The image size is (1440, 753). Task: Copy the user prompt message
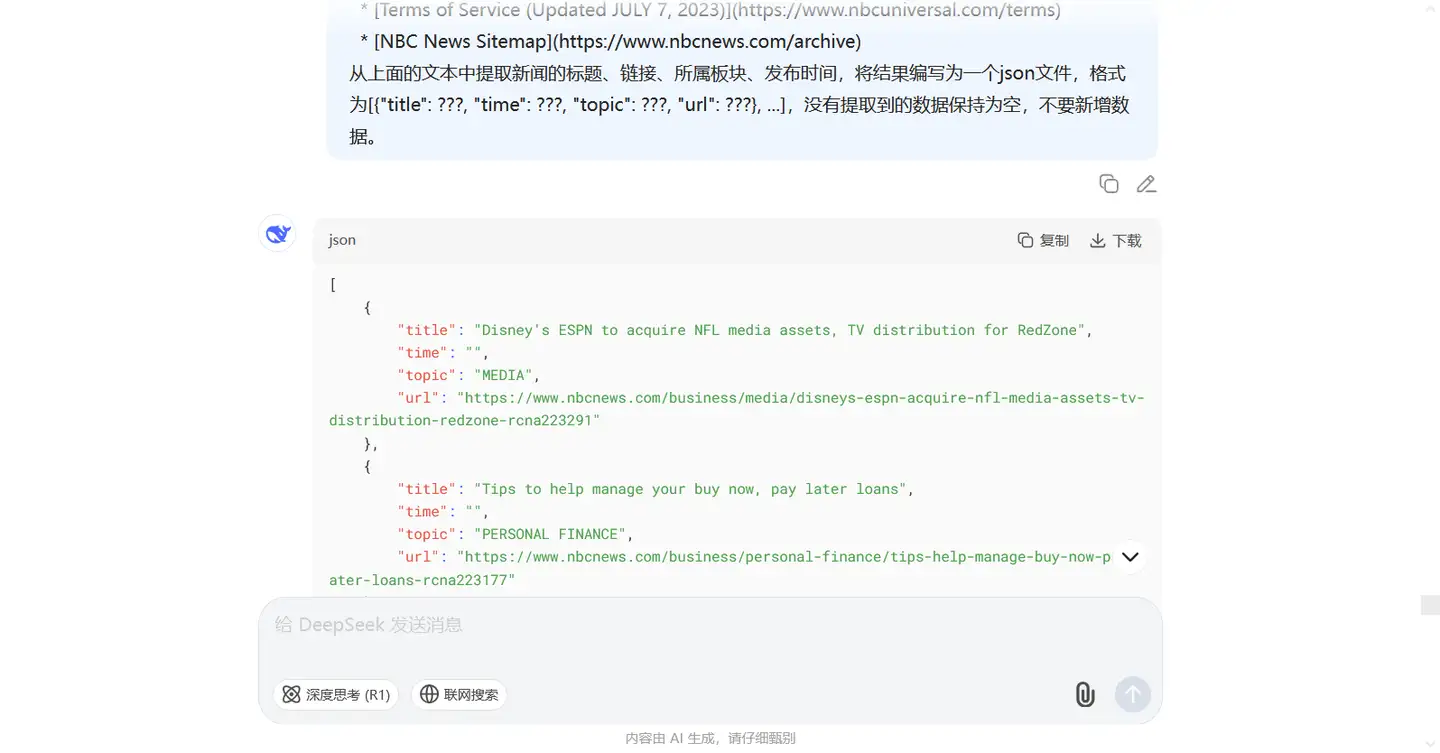pyautogui.click(x=1108, y=183)
